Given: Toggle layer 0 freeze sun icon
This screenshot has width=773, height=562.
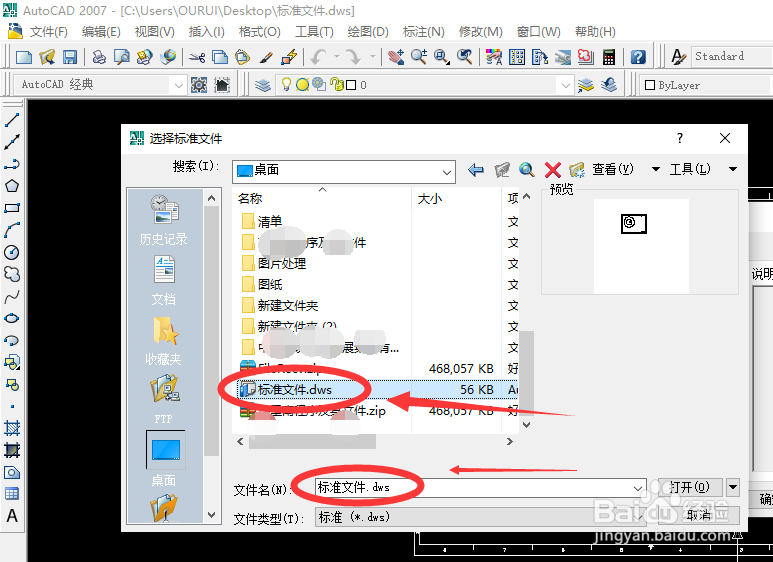Looking at the screenshot, I should click(x=302, y=85).
